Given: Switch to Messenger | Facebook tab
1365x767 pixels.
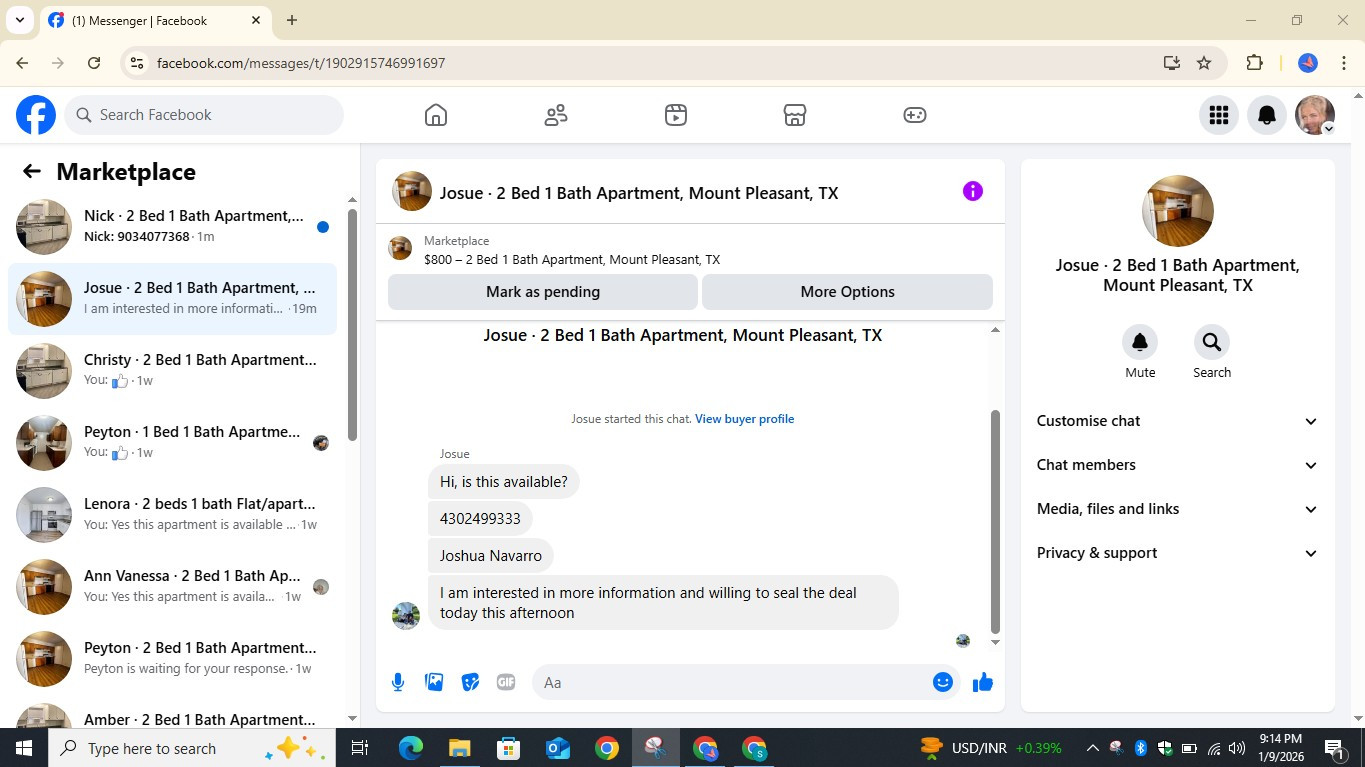Looking at the screenshot, I should pos(154,20).
